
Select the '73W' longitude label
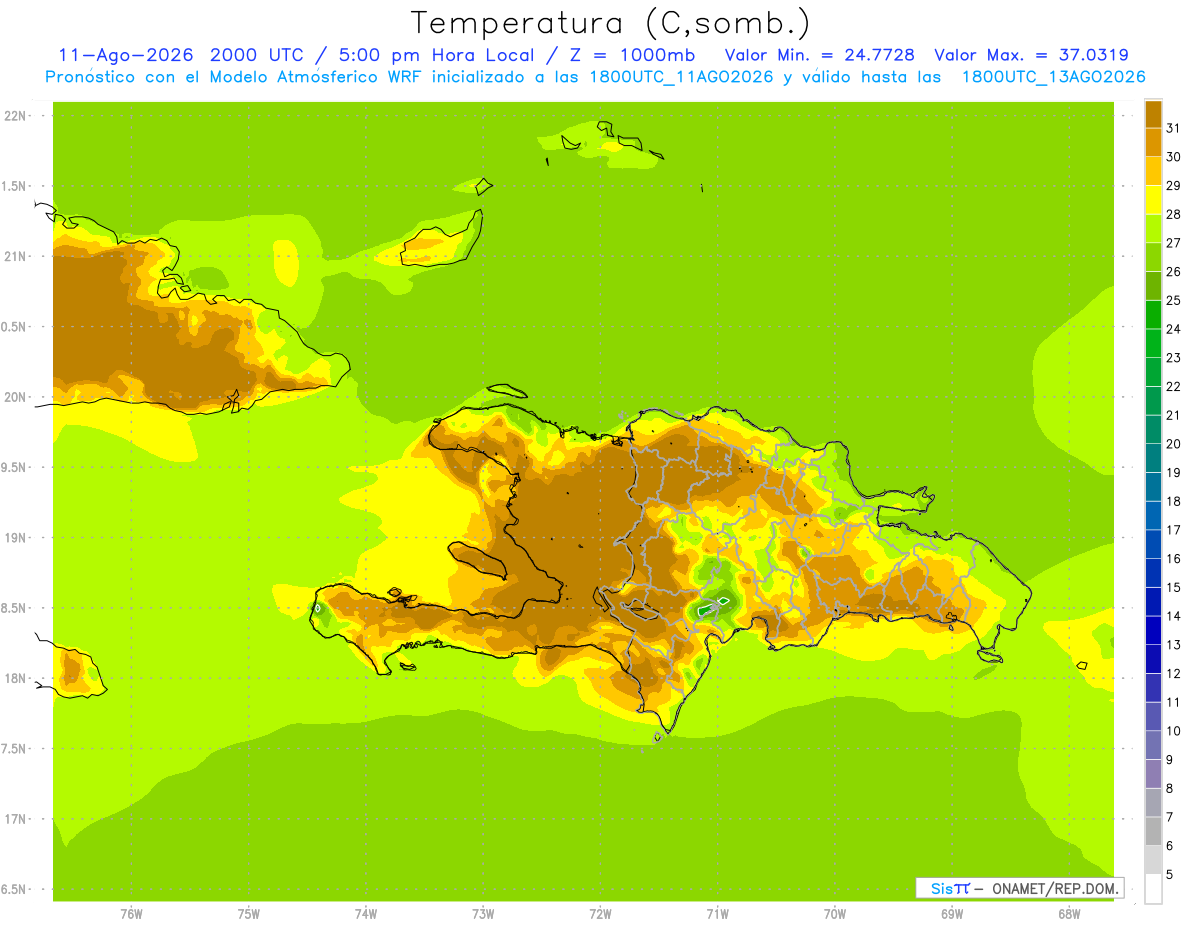click(x=483, y=914)
